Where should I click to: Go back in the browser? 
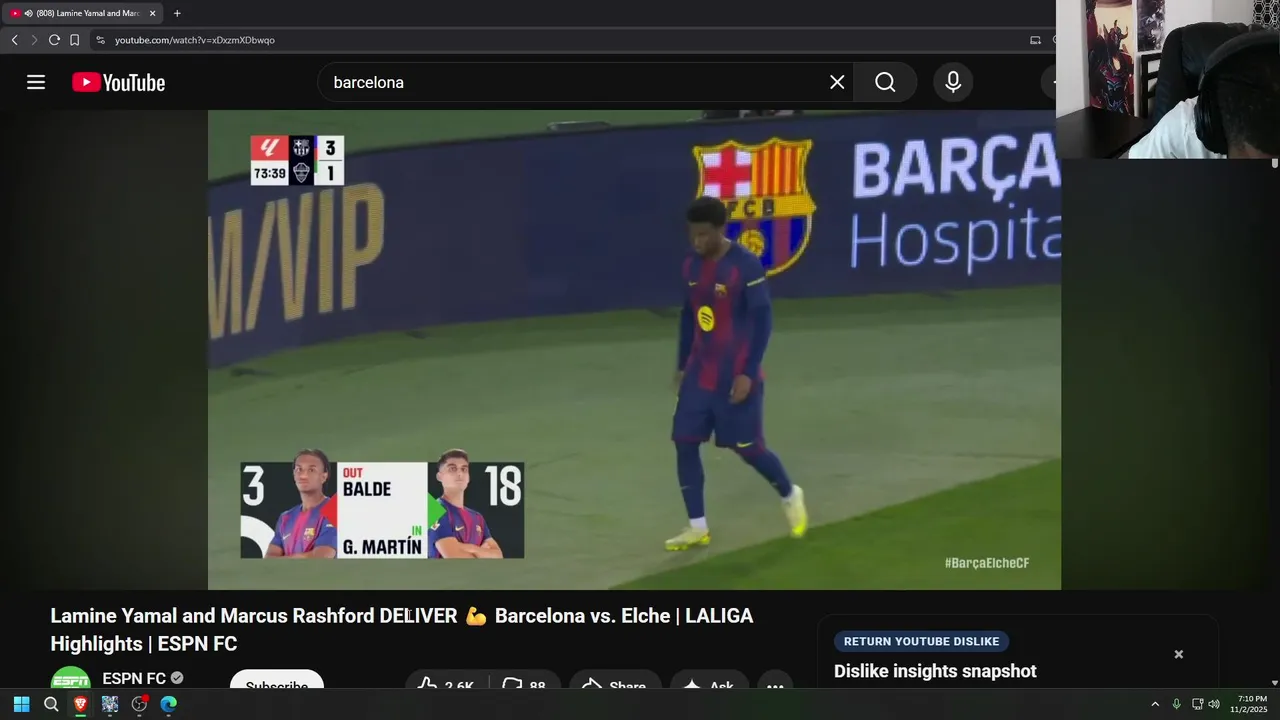pos(14,40)
